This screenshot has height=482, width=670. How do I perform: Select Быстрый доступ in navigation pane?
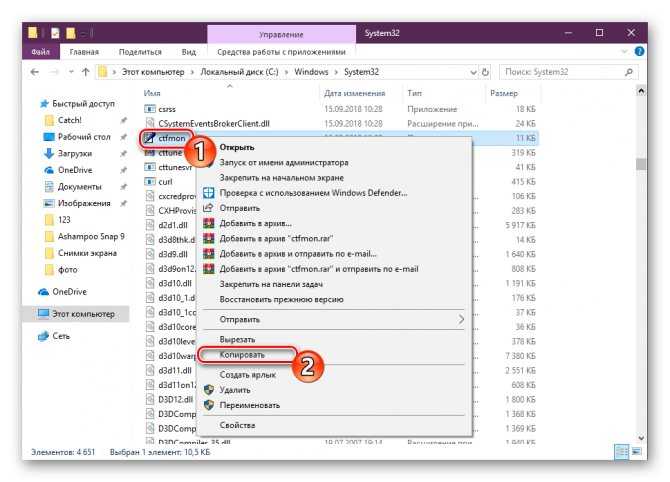tap(83, 103)
